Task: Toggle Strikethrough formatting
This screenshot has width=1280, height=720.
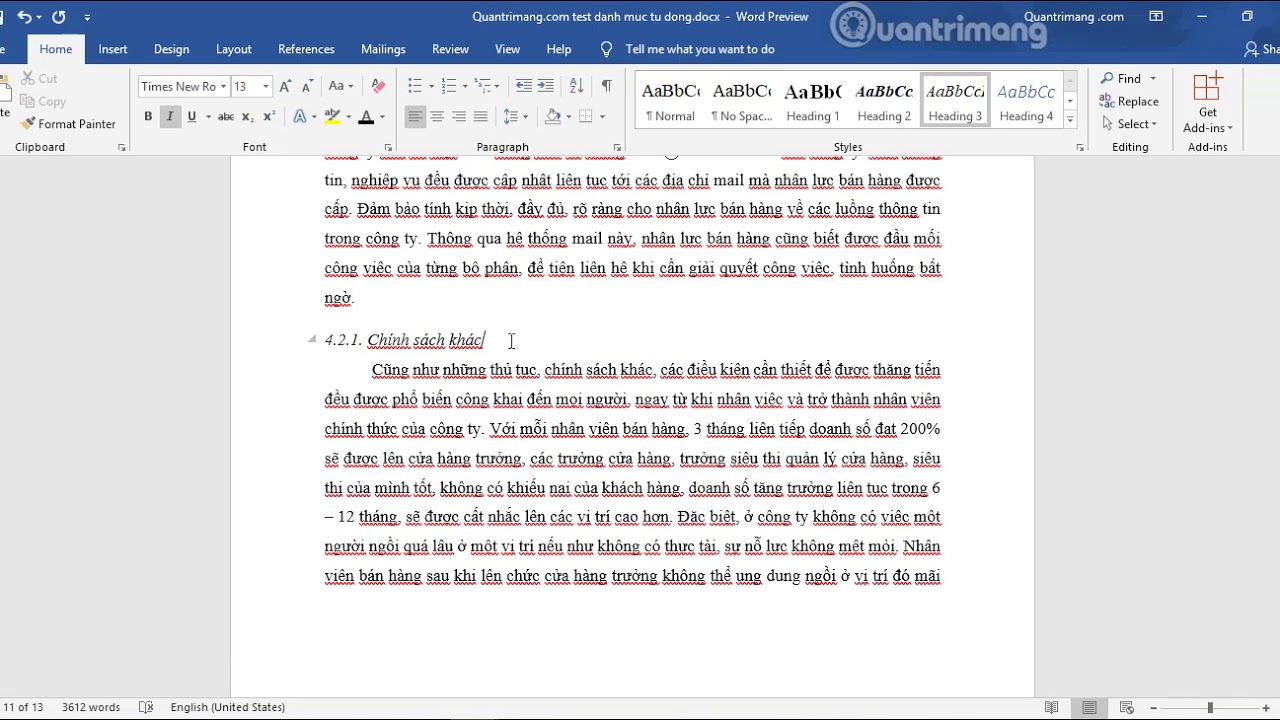Action: point(226,117)
